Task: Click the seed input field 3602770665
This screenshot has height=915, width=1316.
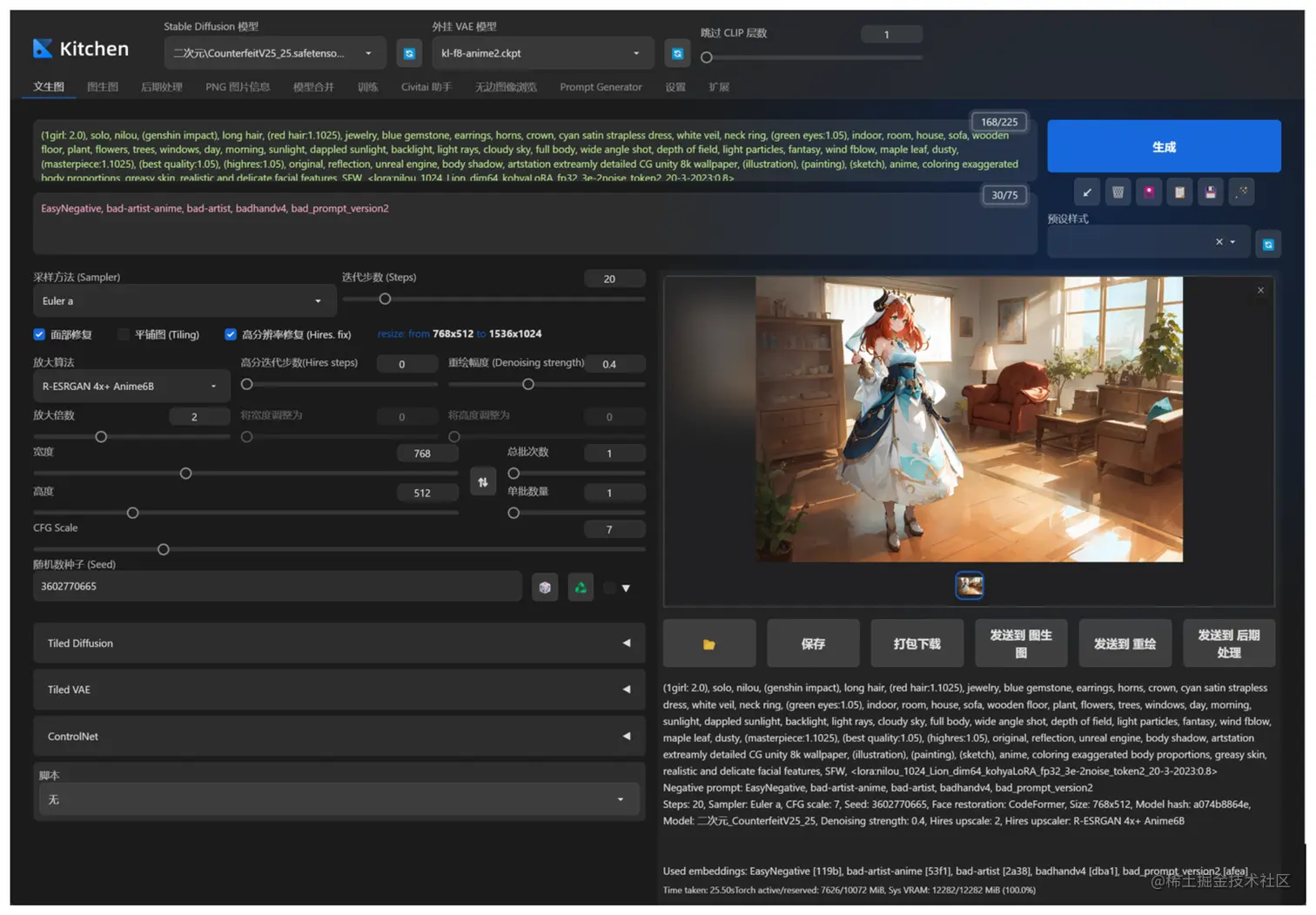Action: (x=278, y=587)
